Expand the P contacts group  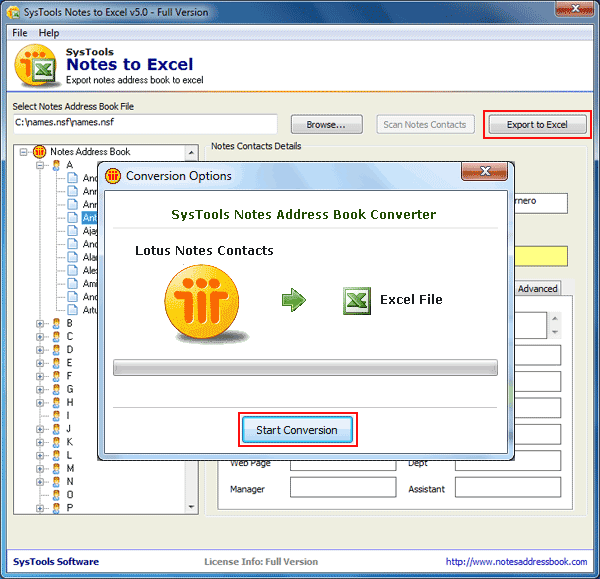tap(40, 508)
